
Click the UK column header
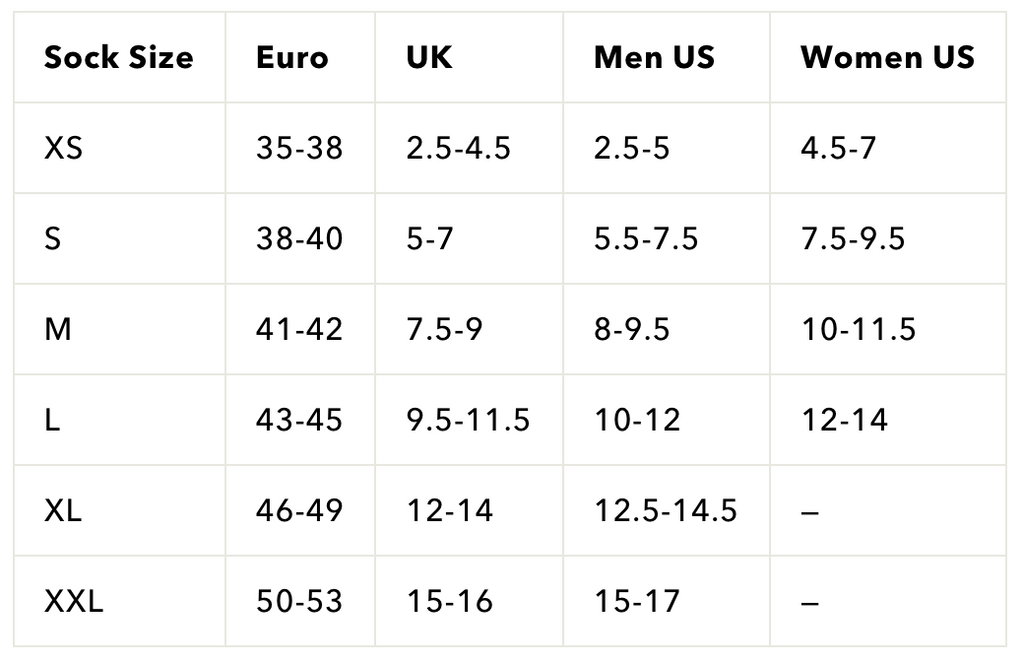[x=429, y=58]
